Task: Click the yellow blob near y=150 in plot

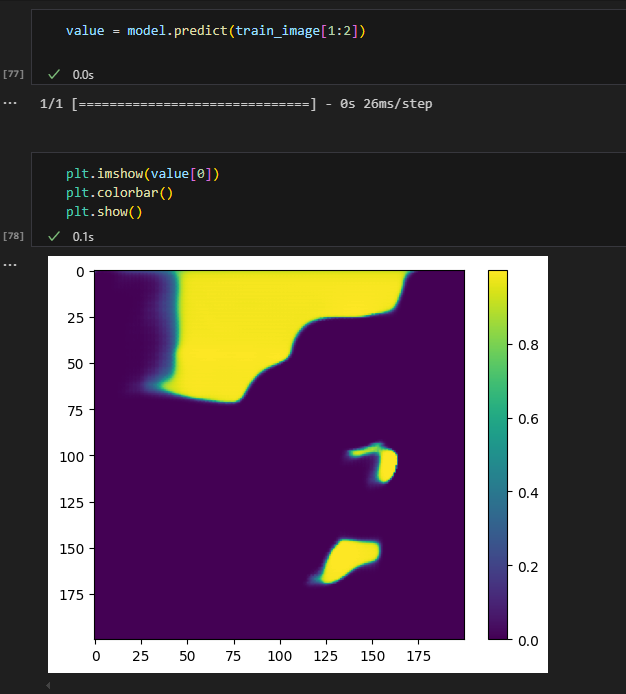Action: (x=350, y=560)
